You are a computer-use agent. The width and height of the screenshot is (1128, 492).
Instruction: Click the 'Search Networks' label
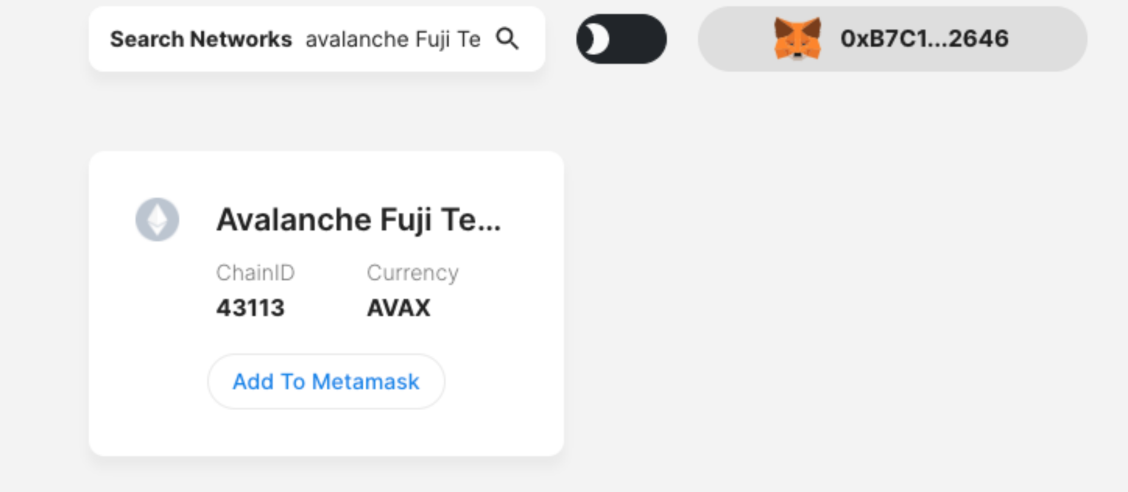pos(200,39)
